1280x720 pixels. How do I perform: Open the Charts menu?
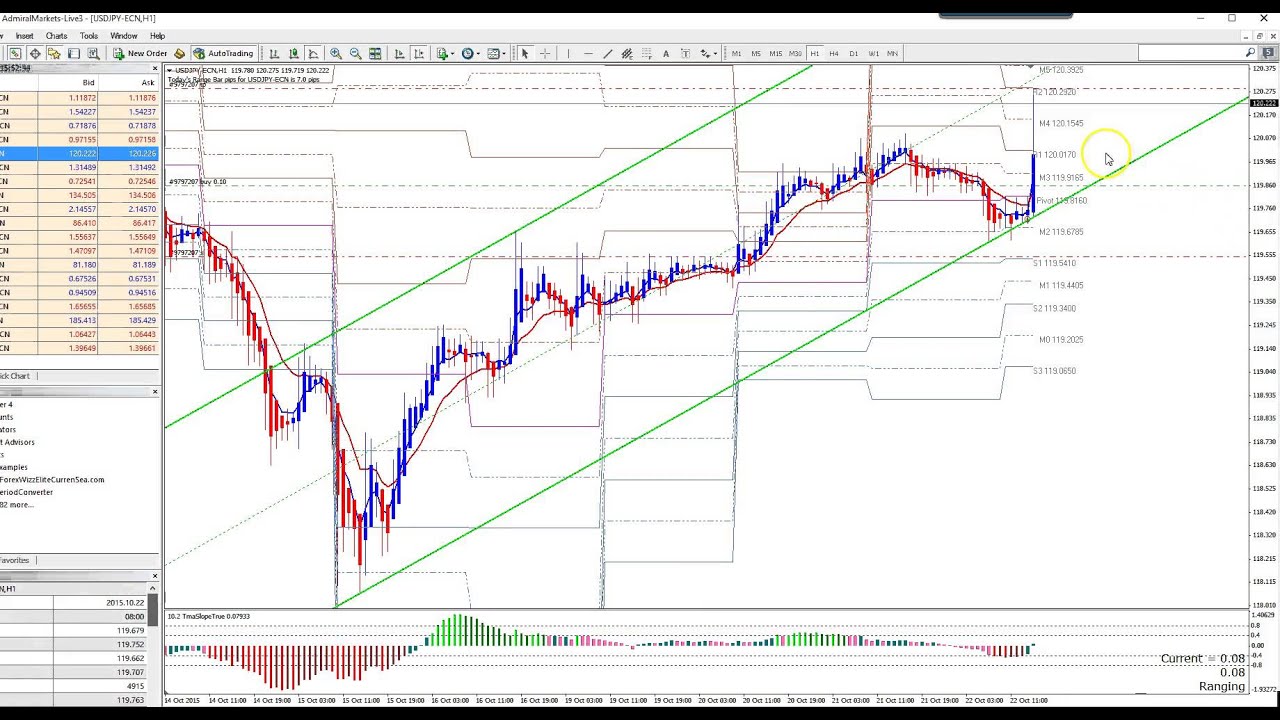tap(56, 36)
